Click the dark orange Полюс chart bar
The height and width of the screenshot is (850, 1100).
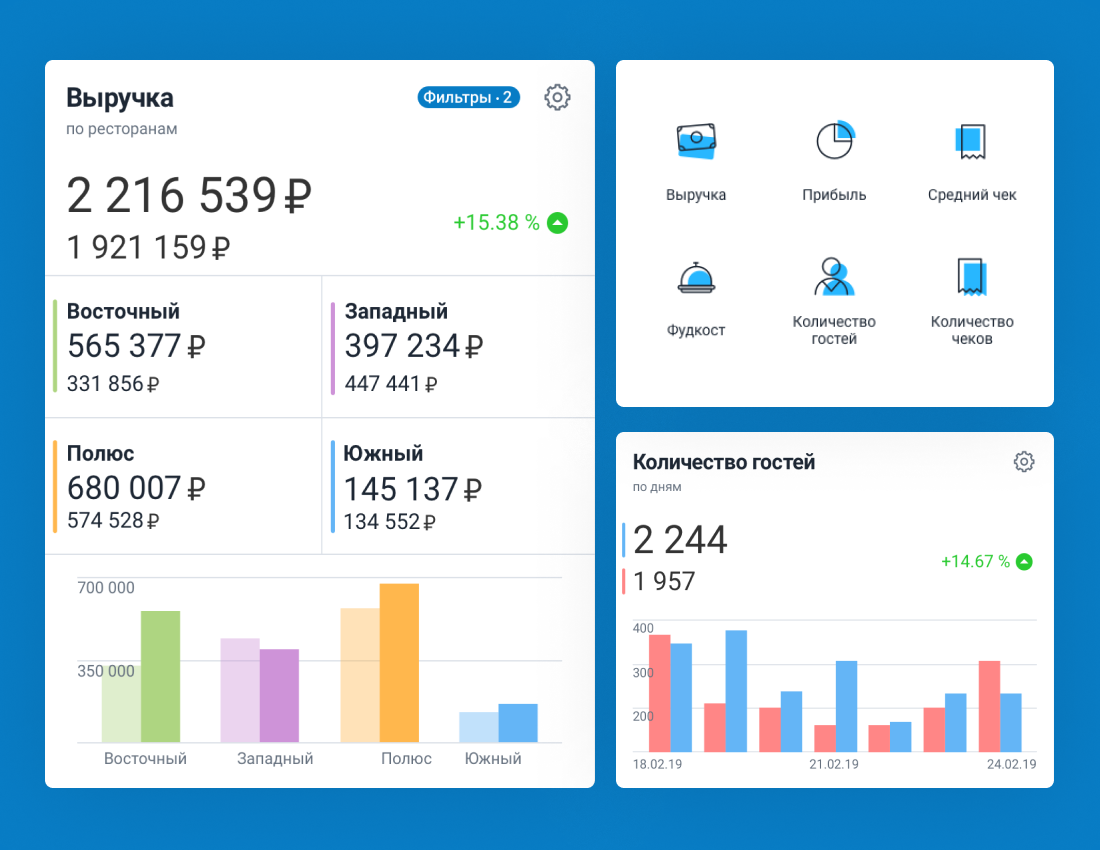click(399, 662)
